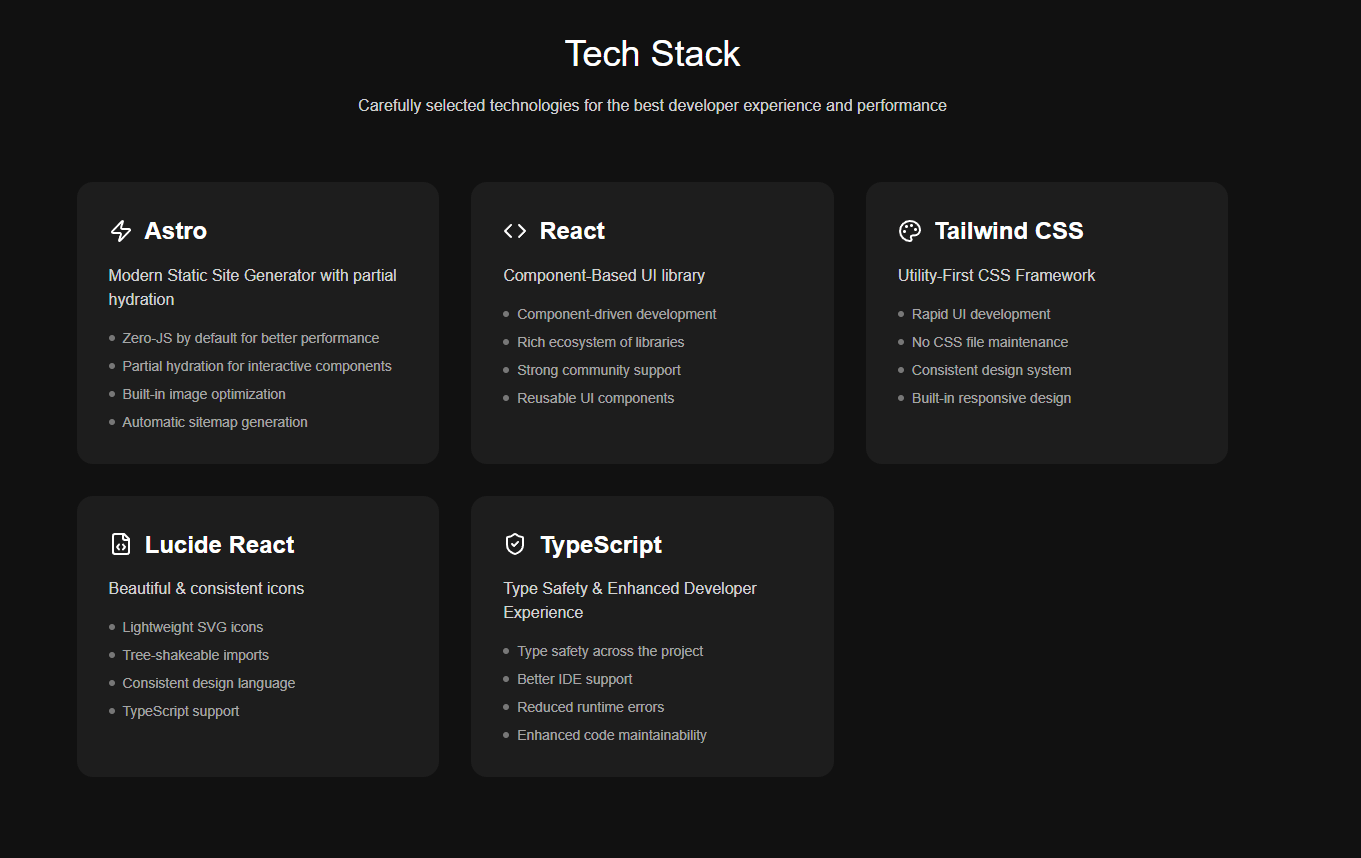Click 'Zero-JS by default for better performance' item
The width and height of the screenshot is (1361, 858).
pos(251,338)
